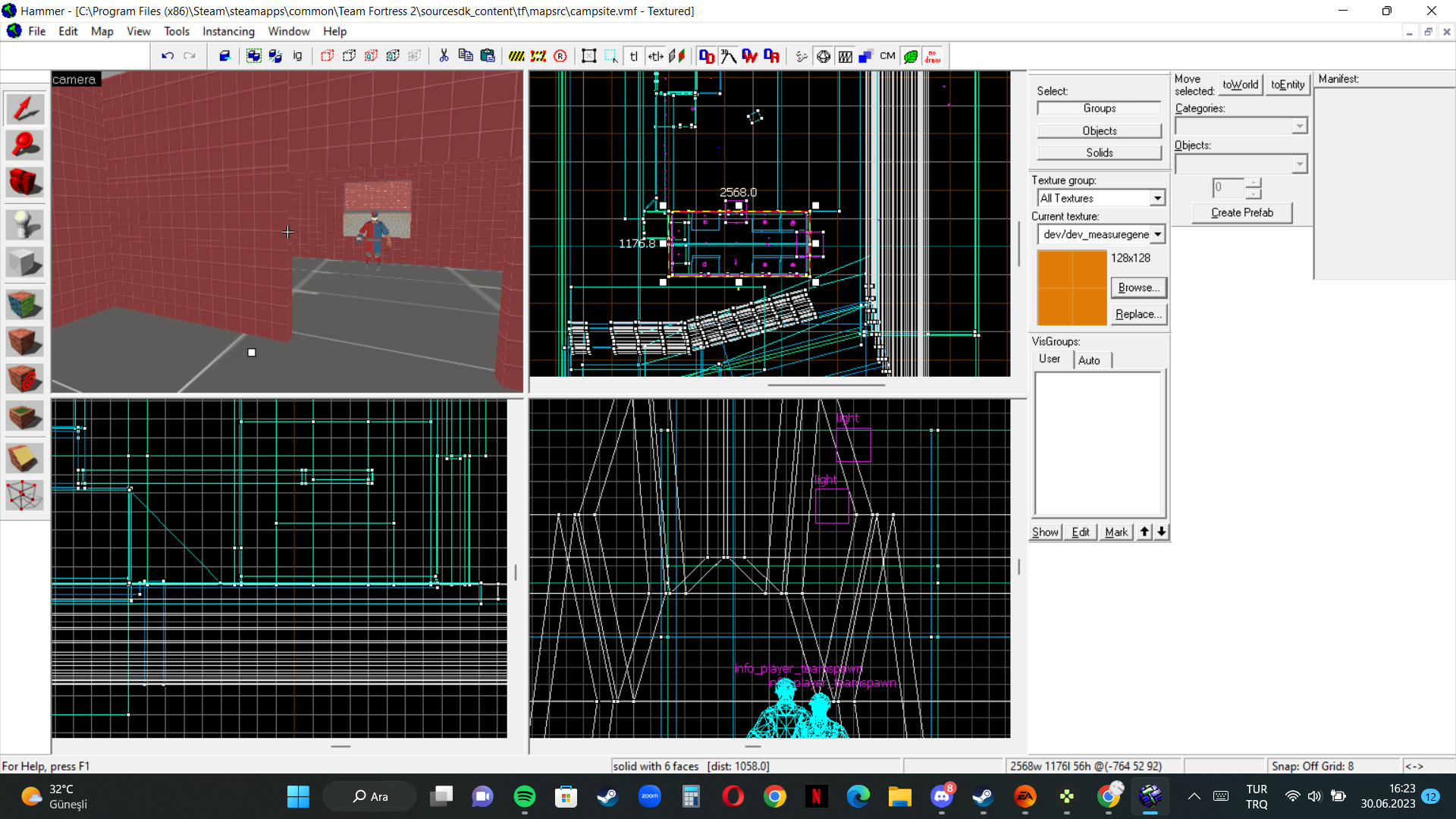The width and height of the screenshot is (1456, 819).
Task: Click the toEntity button
Action: pos(1288,85)
